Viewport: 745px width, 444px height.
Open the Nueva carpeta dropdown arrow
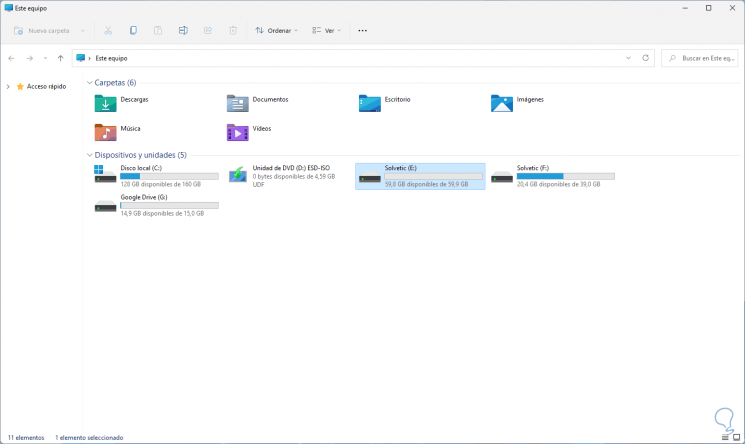(83, 31)
